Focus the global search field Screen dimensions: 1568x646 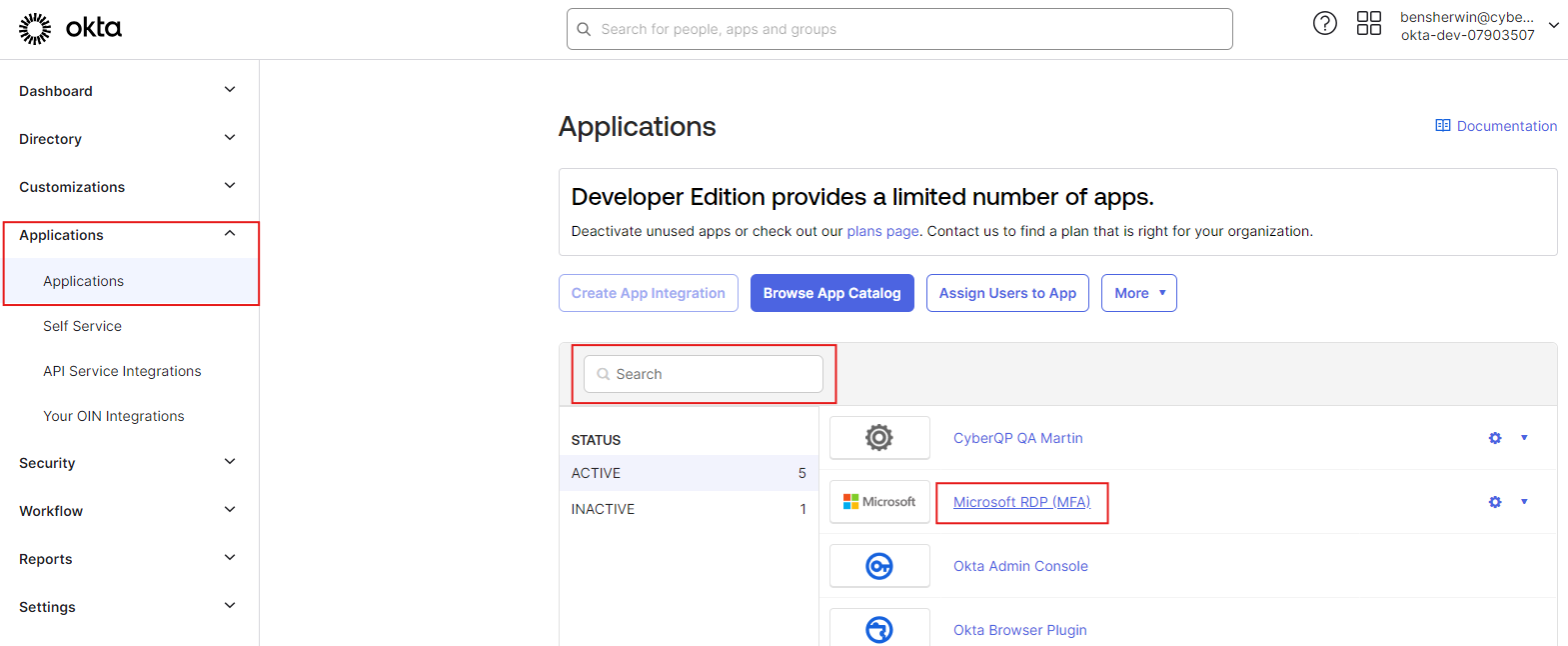[x=899, y=29]
